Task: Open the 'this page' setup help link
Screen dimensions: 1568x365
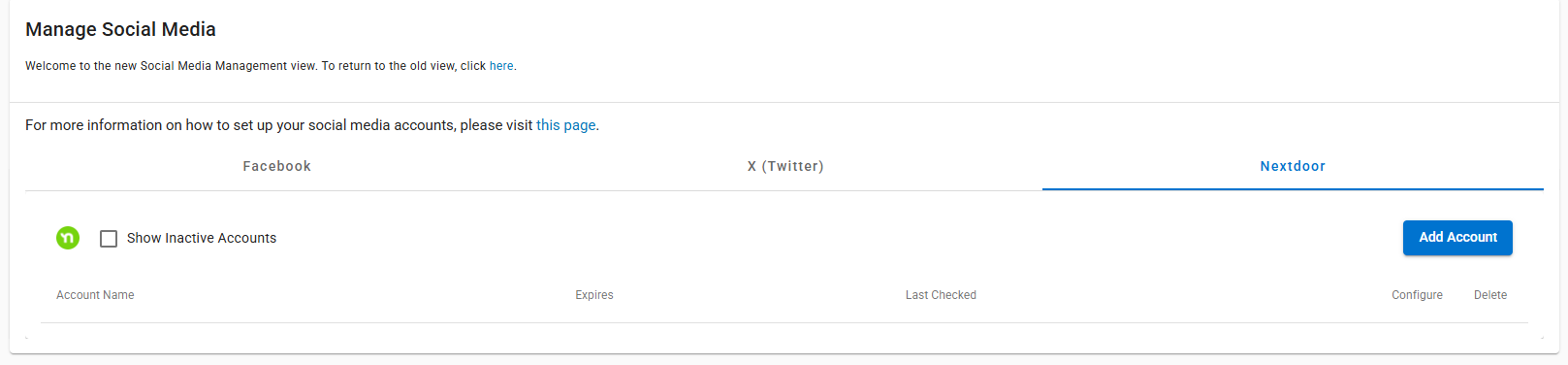Action: pyautogui.click(x=566, y=125)
